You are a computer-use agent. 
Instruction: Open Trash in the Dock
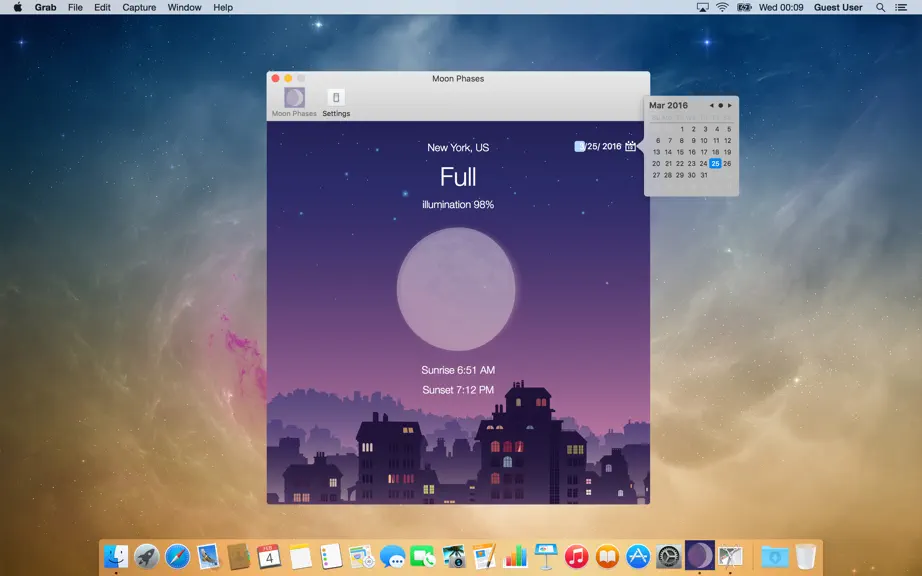point(806,556)
